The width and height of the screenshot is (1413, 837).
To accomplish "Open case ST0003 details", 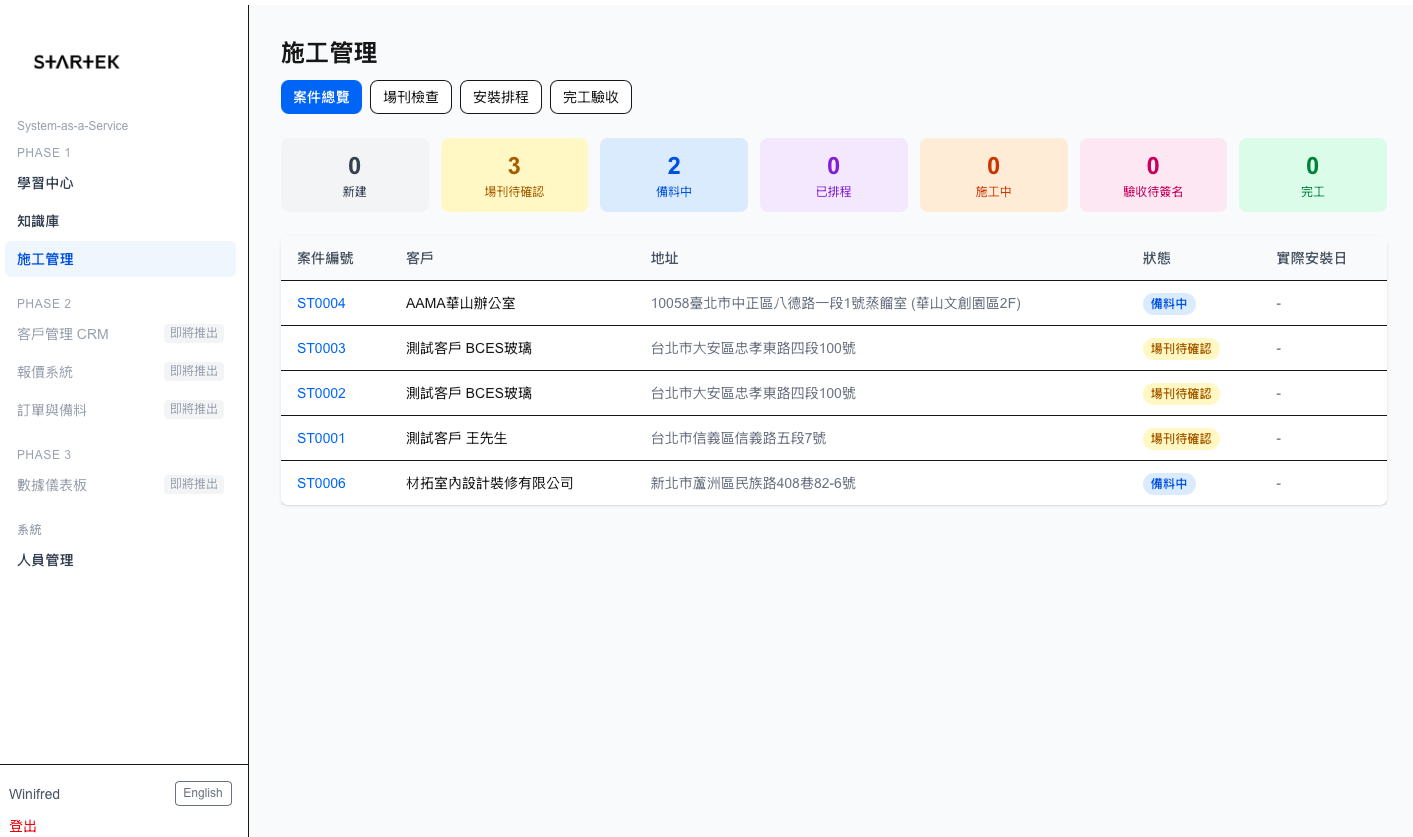I will (x=320, y=348).
